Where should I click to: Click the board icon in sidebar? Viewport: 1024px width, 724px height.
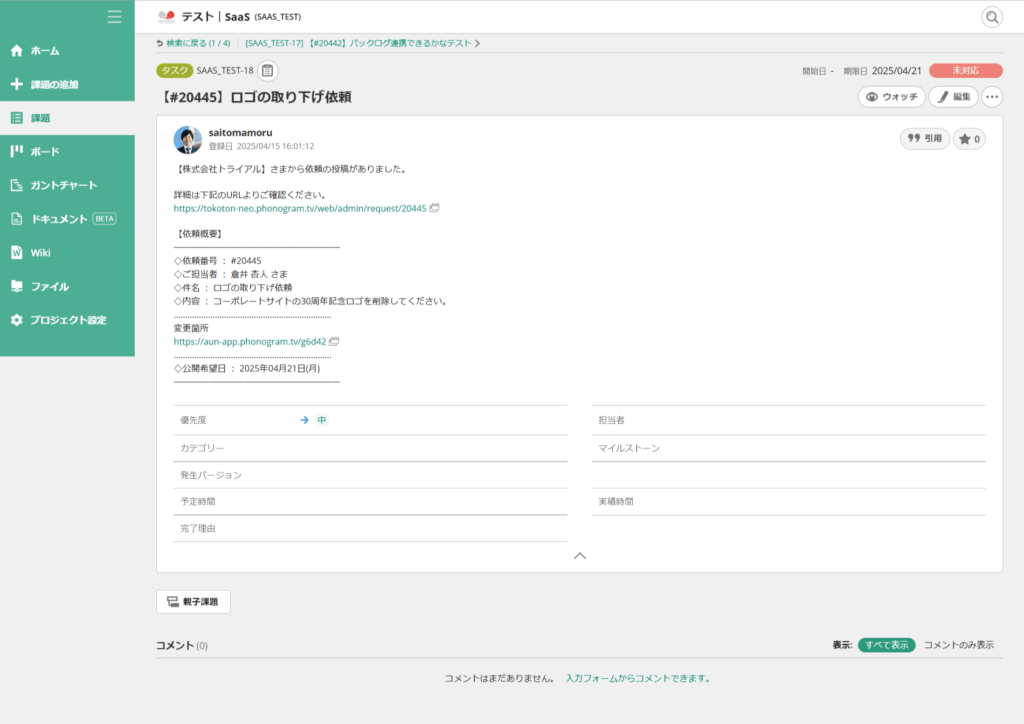tap(17, 151)
